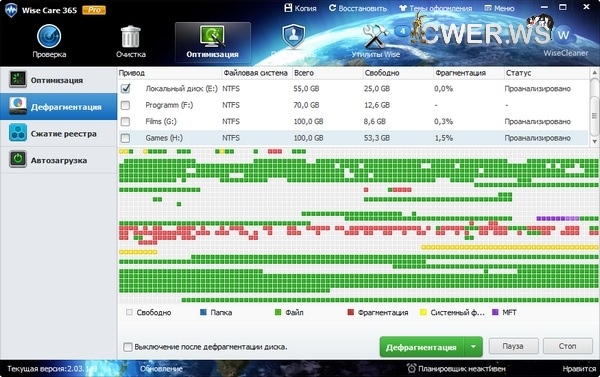Open the privacy protection shield icon
Screen dimensions: 600x377
coord(293,36)
